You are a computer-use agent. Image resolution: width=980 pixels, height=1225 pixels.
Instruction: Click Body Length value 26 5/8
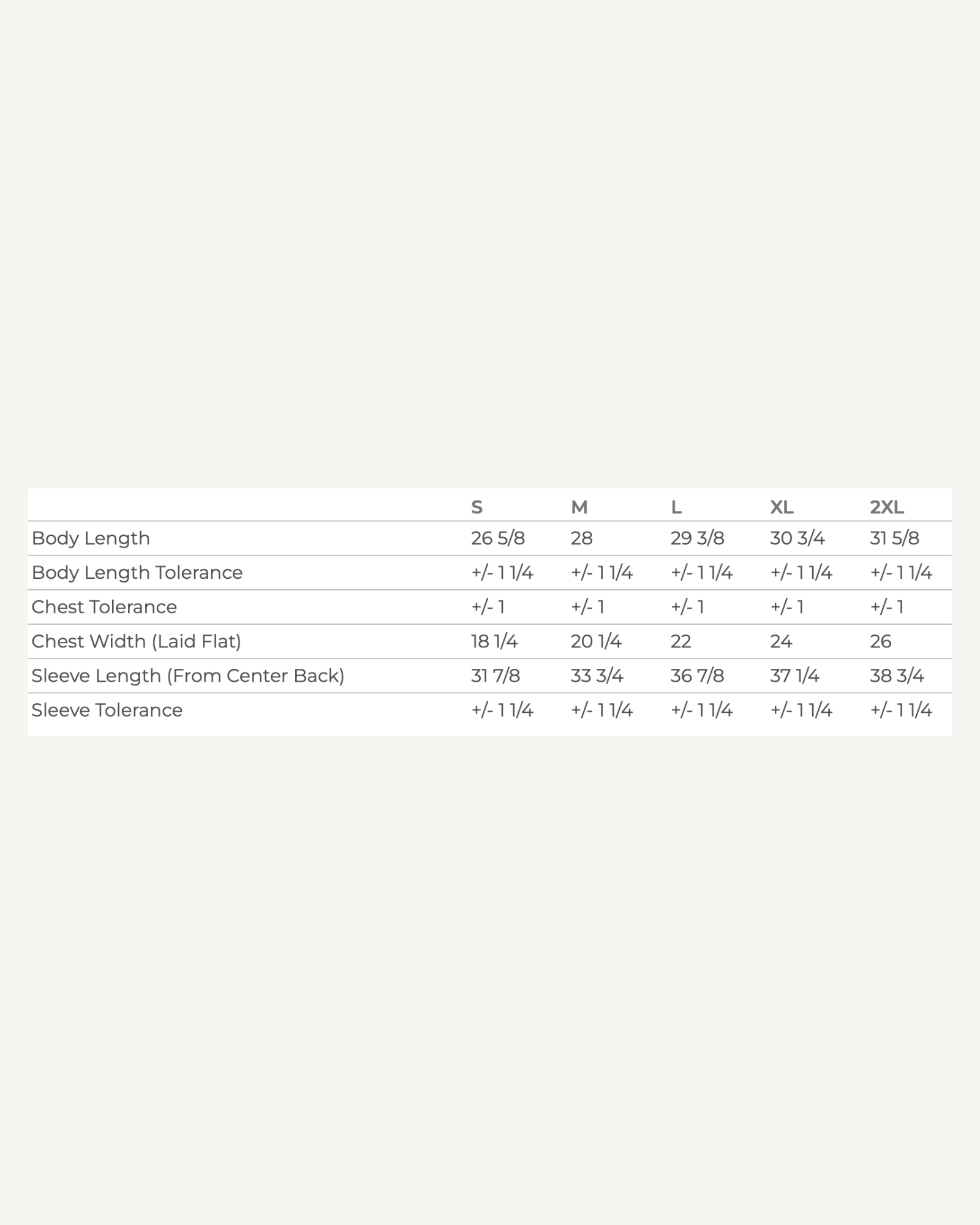pos(497,538)
